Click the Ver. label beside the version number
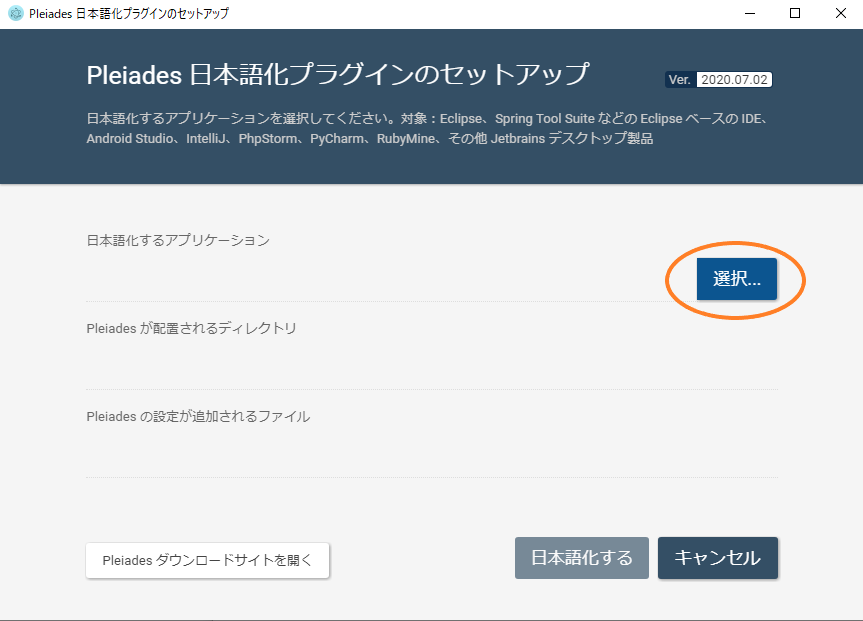863x621 pixels. [x=679, y=78]
